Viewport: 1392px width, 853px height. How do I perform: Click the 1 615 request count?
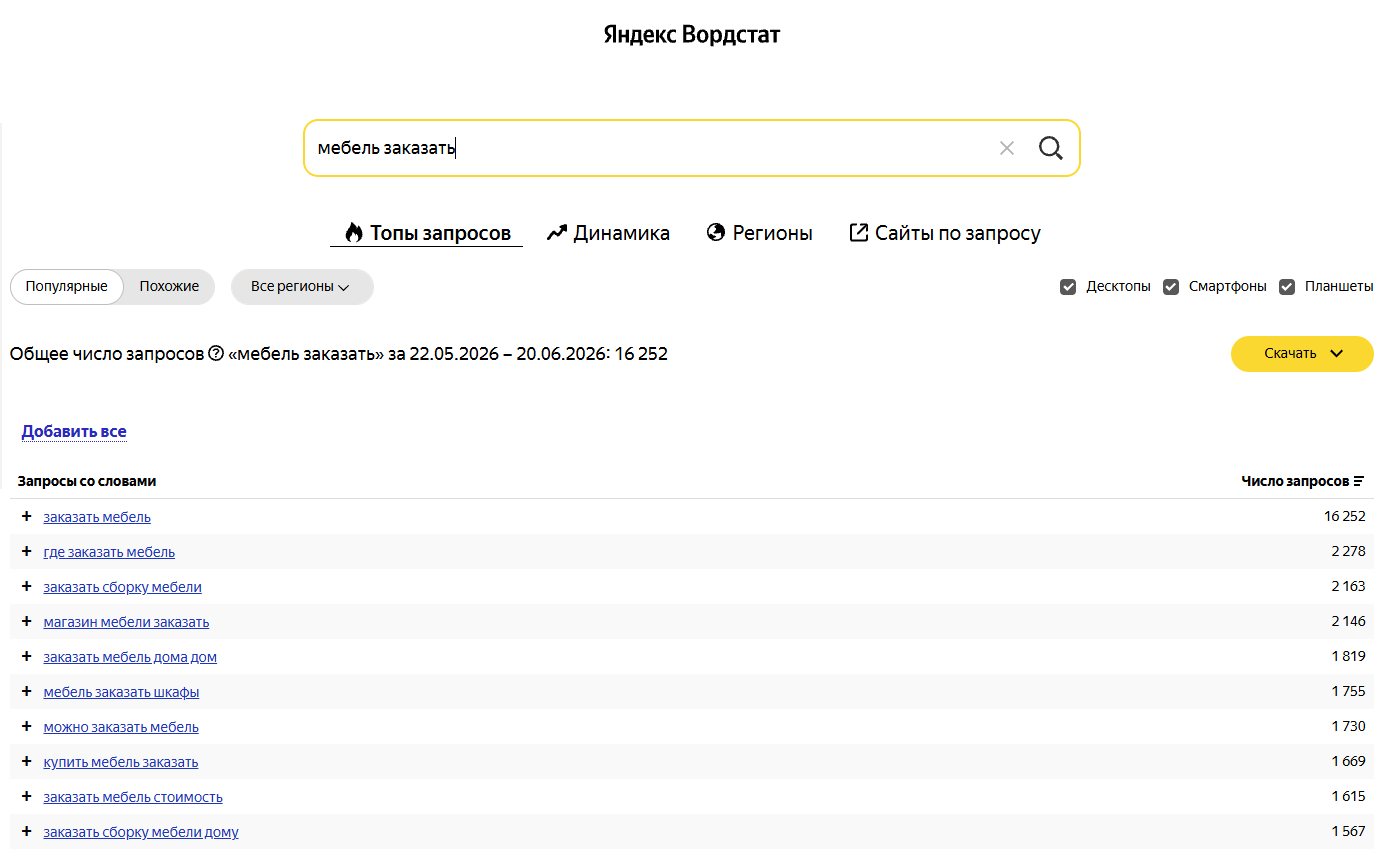tap(1348, 797)
